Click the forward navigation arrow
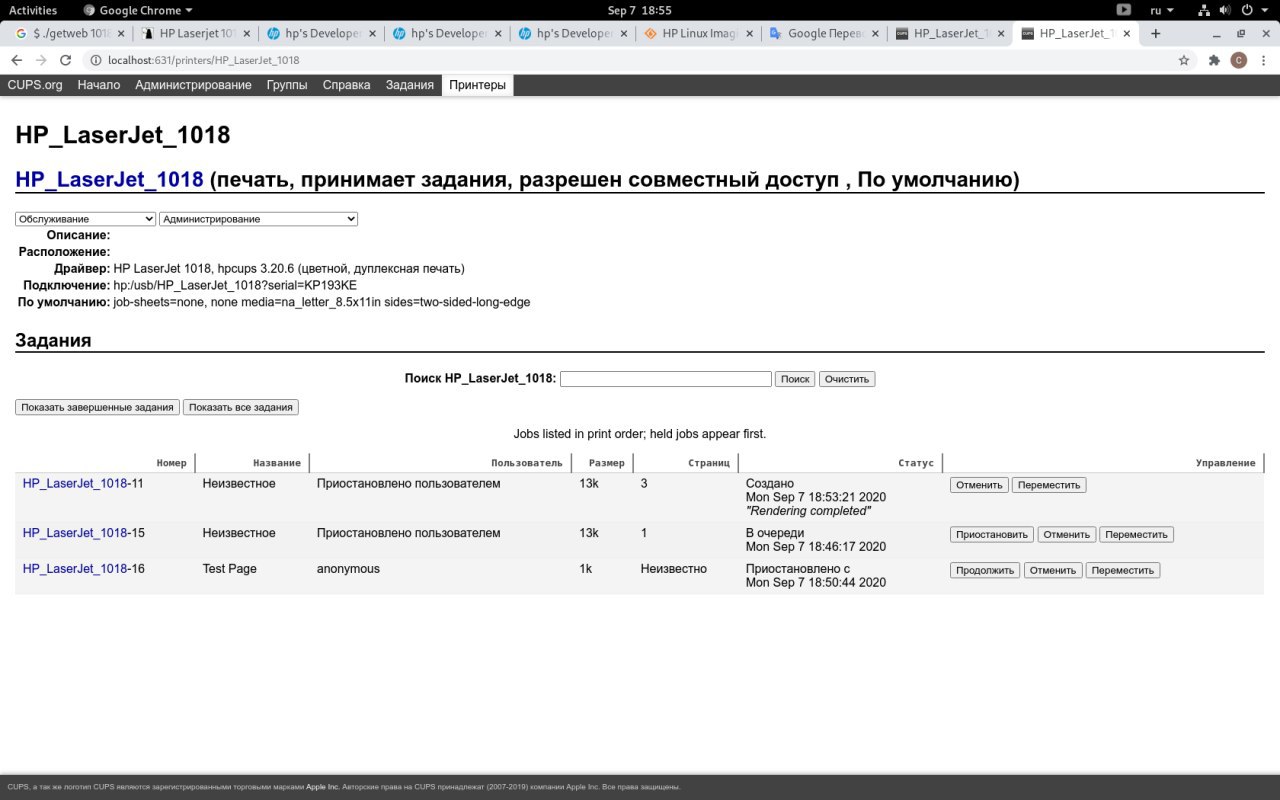The width and height of the screenshot is (1280, 800). 42,60
